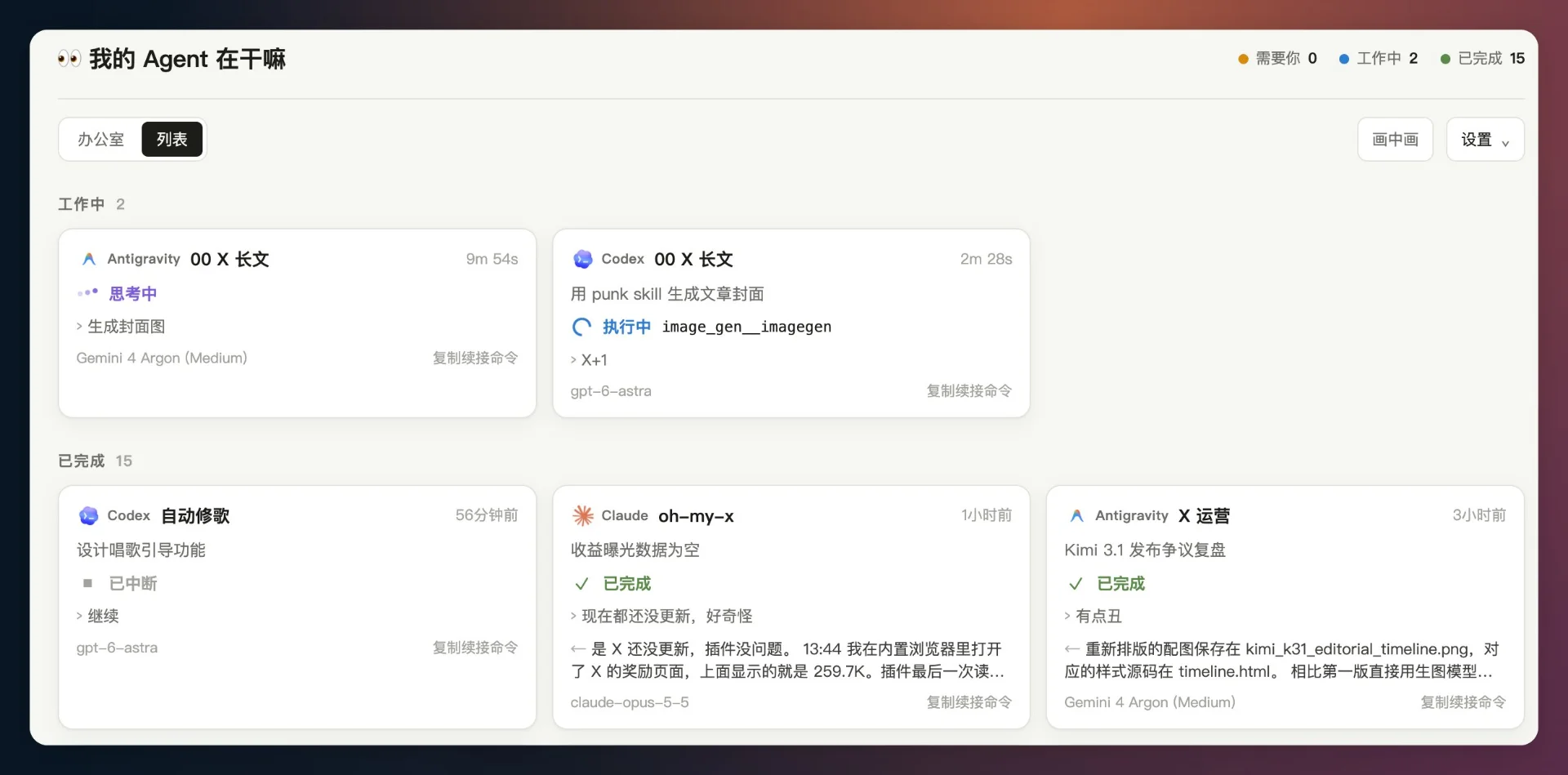Click the eyes emoji icon in the header
The width and height of the screenshot is (1568, 775).
(69, 59)
